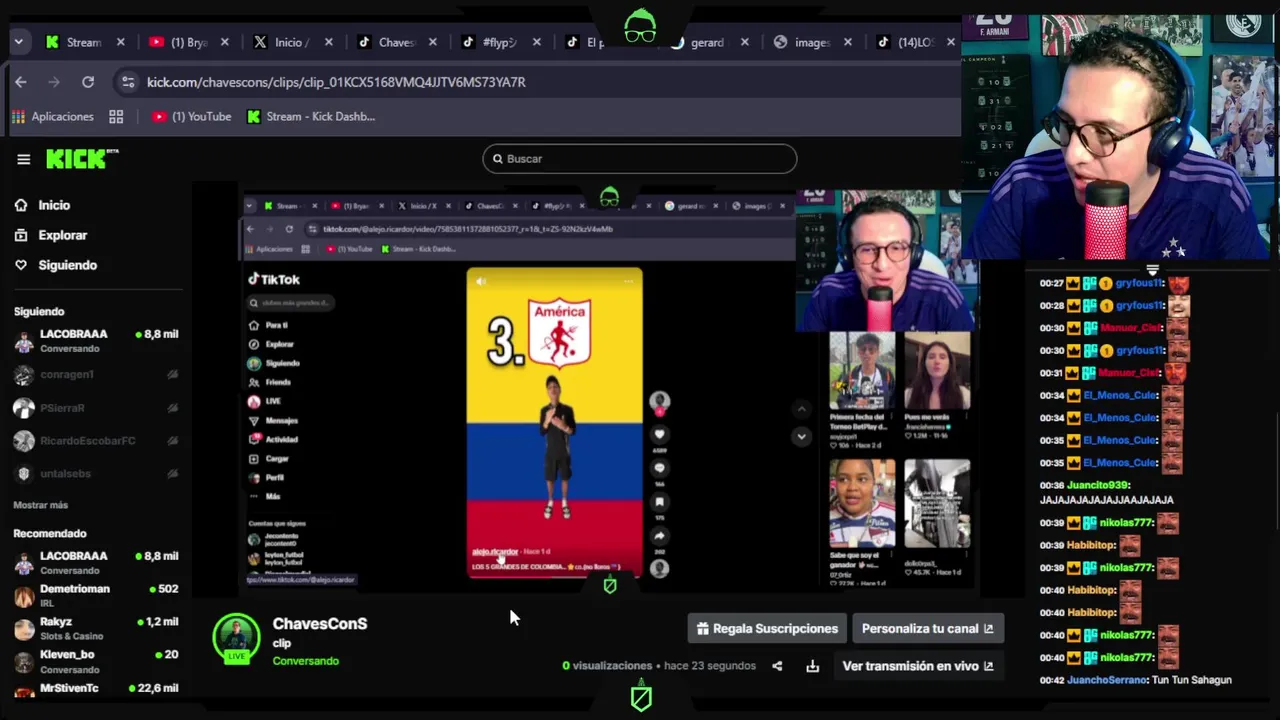The image size is (1280, 720).
Task: Click the search magnifier icon
Action: [x=497, y=159]
